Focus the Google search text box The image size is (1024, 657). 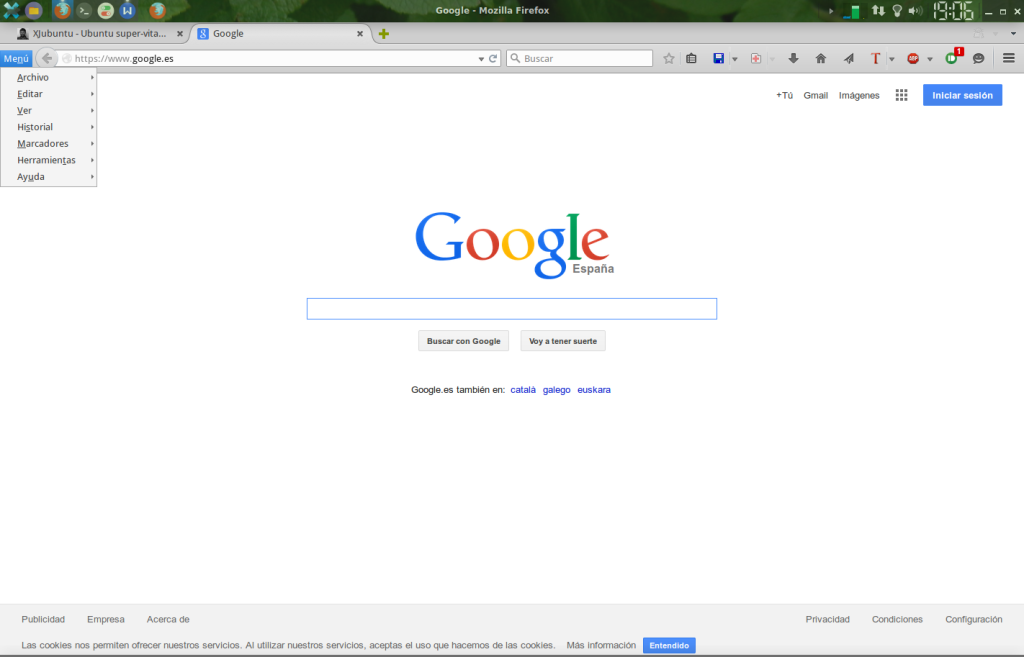point(512,309)
